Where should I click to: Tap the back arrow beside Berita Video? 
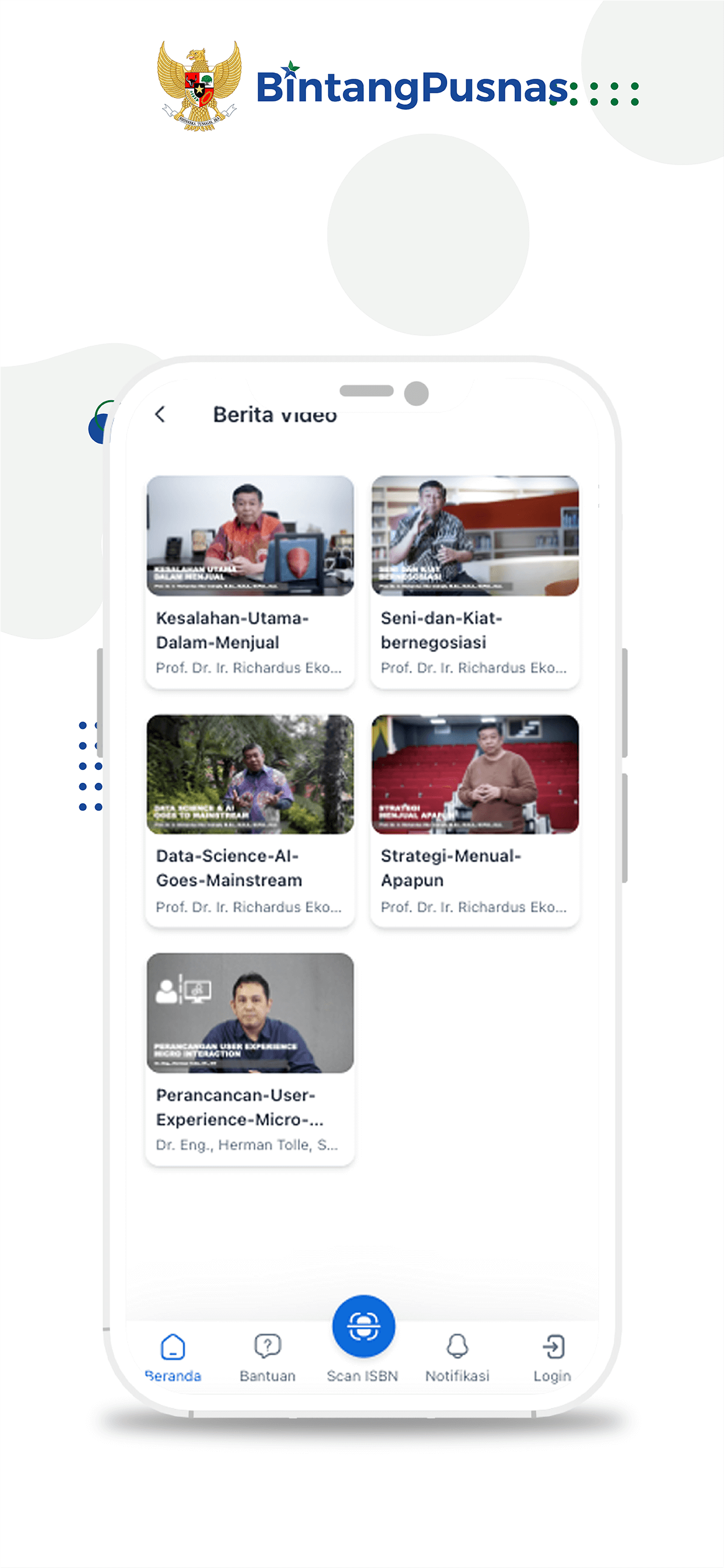pyautogui.click(x=160, y=415)
